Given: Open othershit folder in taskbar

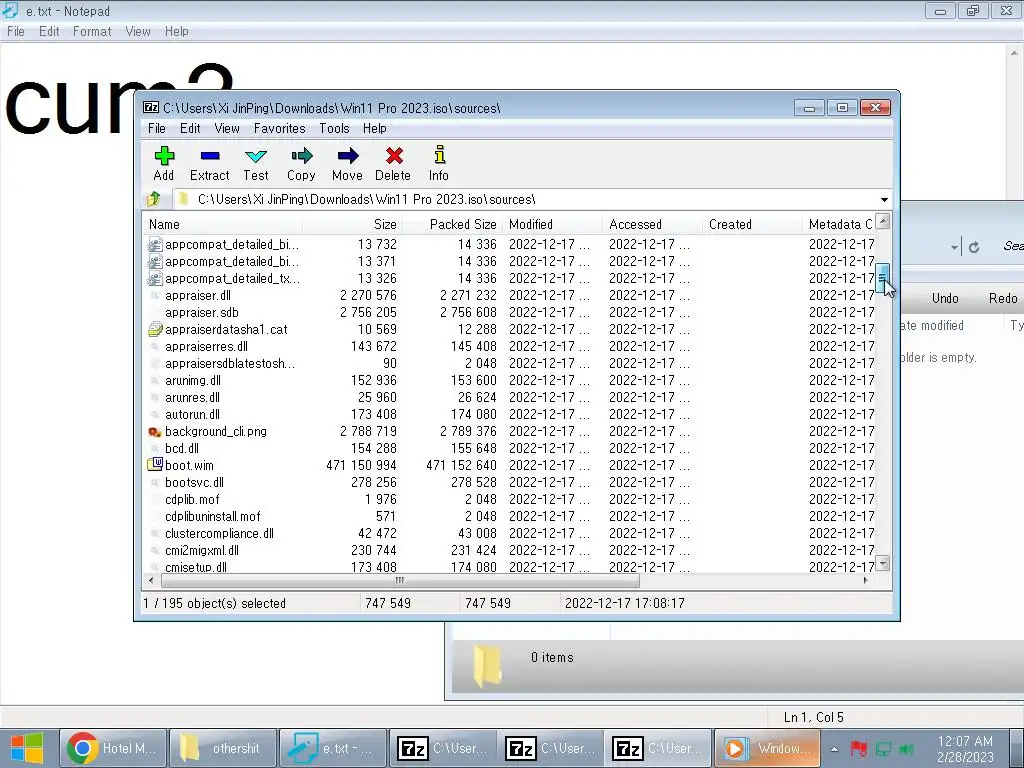Looking at the screenshot, I should (221, 748).
